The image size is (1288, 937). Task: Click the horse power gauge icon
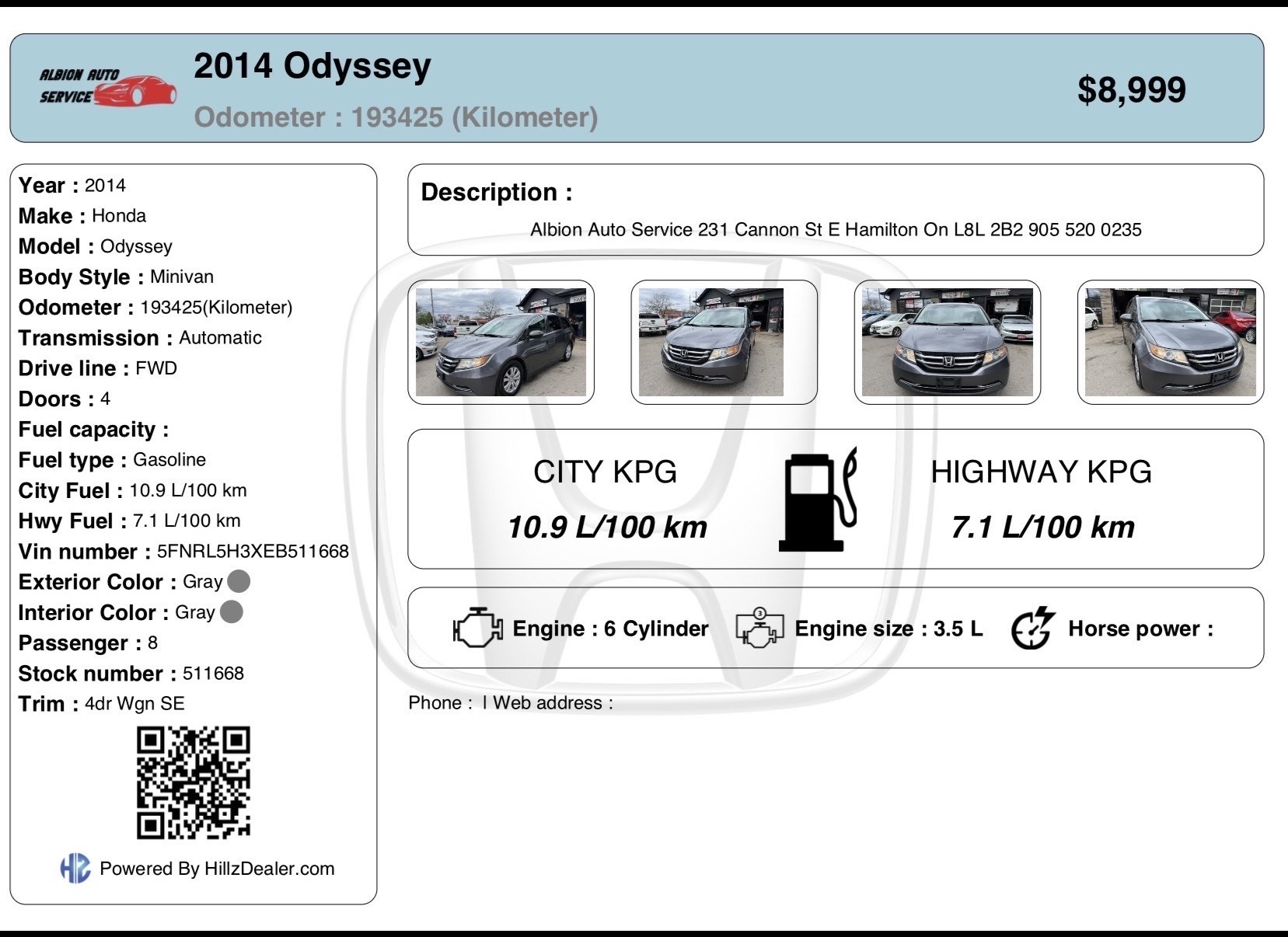coord(1033,628)
